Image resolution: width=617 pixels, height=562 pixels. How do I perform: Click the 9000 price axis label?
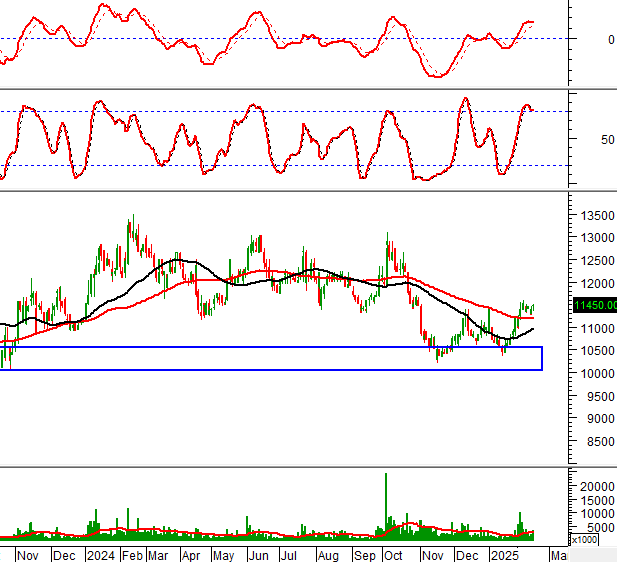601,419
